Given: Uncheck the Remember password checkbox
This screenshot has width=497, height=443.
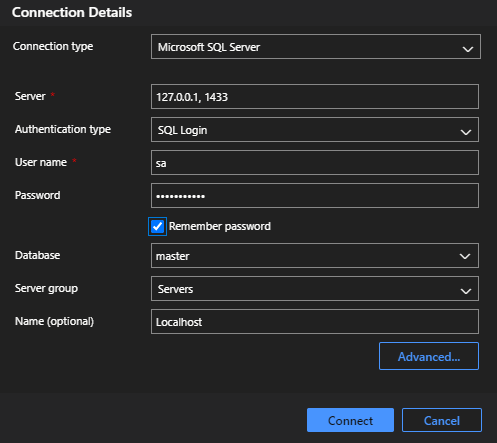Looking at the screenshot, I should 157,227.
